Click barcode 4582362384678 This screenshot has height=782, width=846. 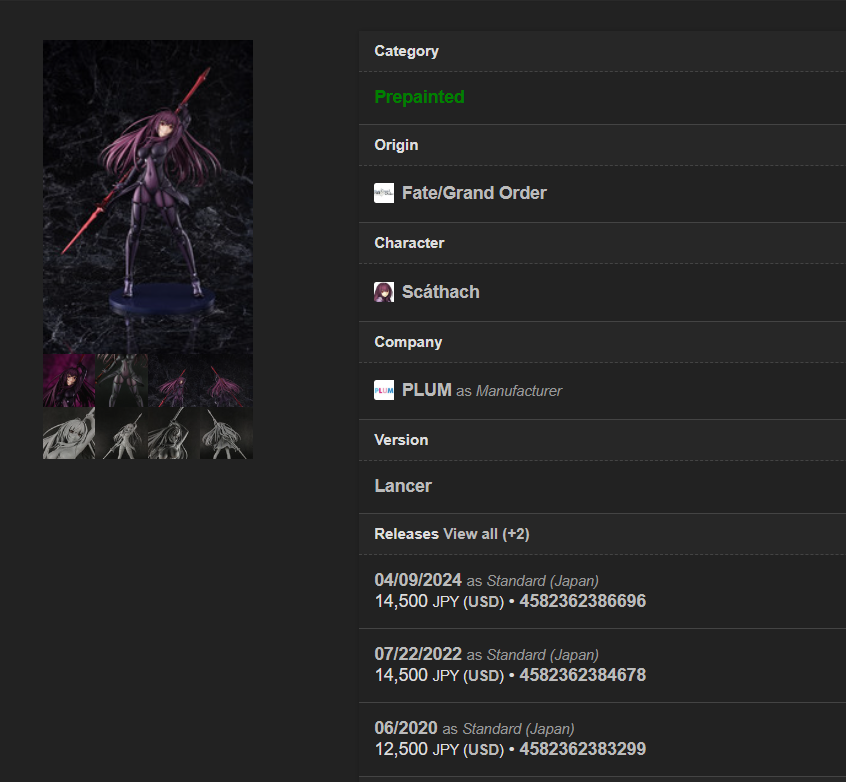coord(582,675)
